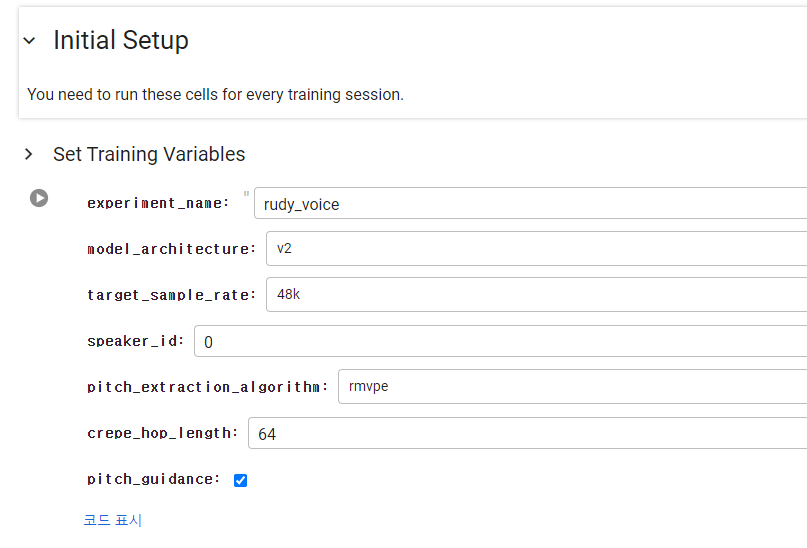The width and height of the screenshot is (807, 548).
Task: Toggle the pitch_guidance checkbox
Action: pos(240,480)
